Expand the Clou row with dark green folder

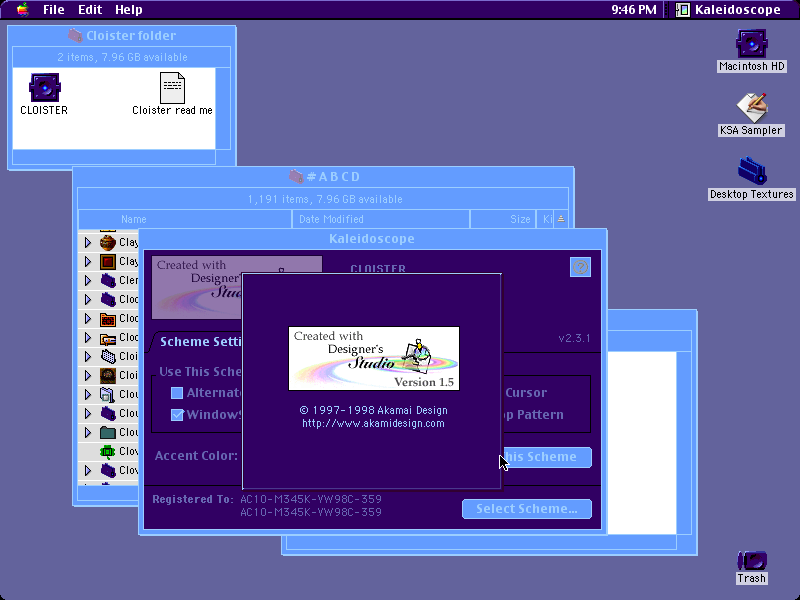point(88,433)
